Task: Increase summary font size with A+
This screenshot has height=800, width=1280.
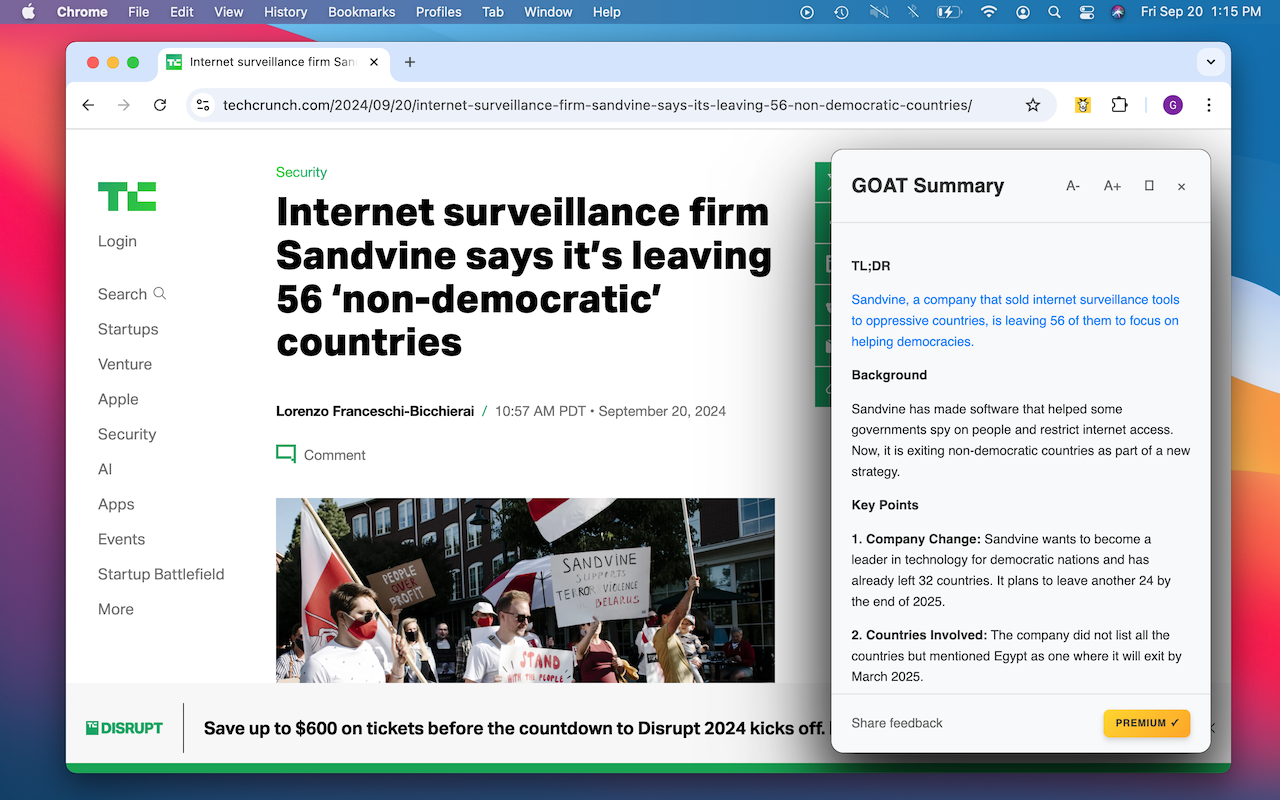Action: (x=1112, y=186)
